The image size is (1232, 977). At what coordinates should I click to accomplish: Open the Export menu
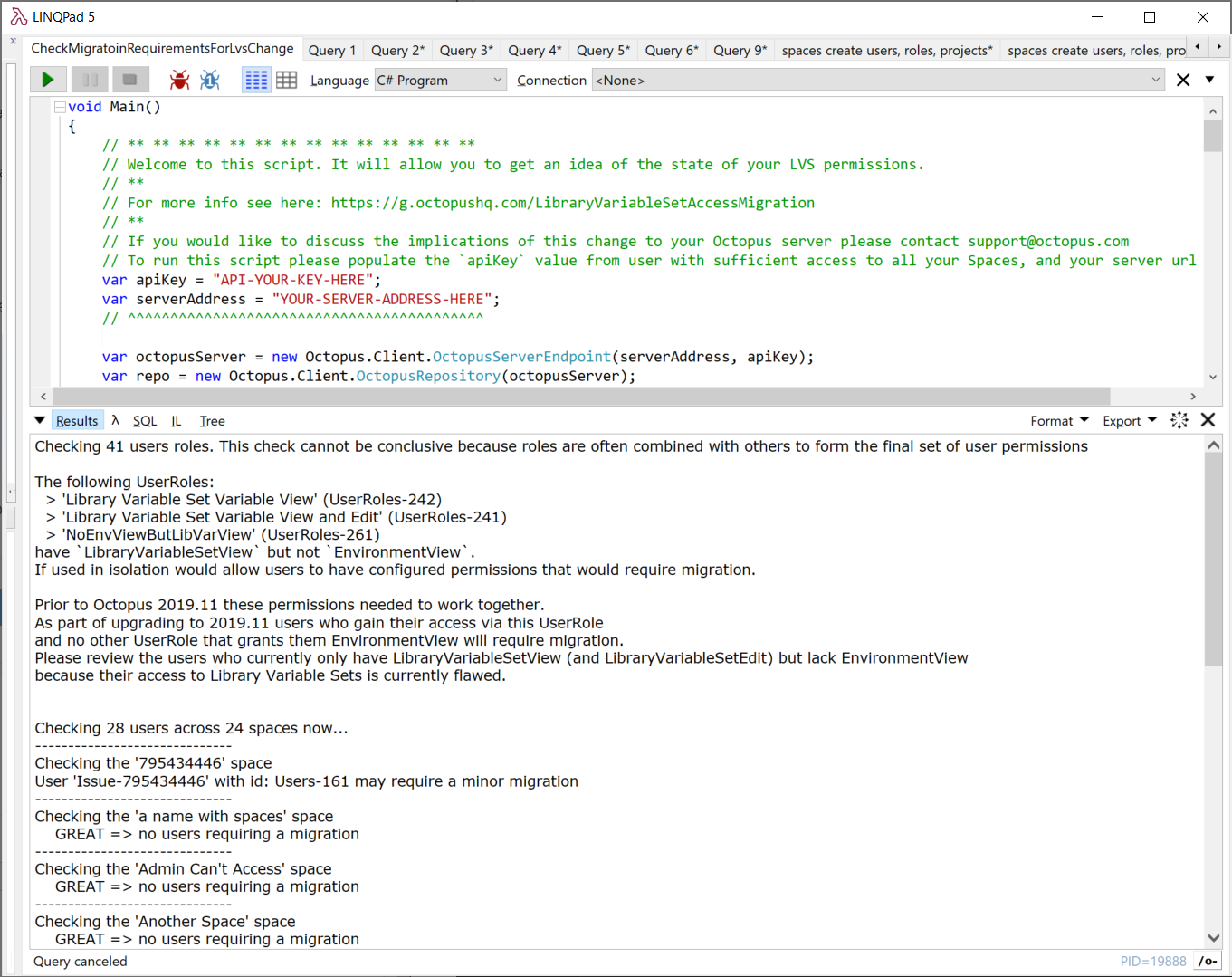[1128, 420]
